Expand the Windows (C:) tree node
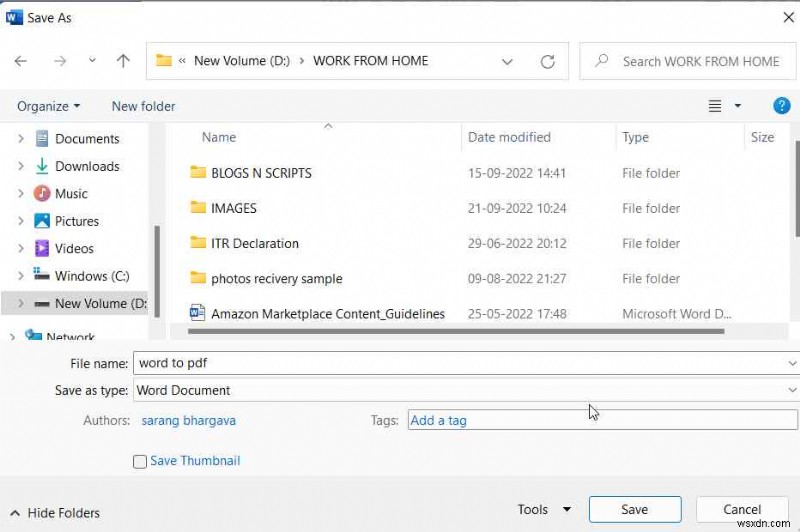Viewport: 800px width, 532px height. (20, 276)
